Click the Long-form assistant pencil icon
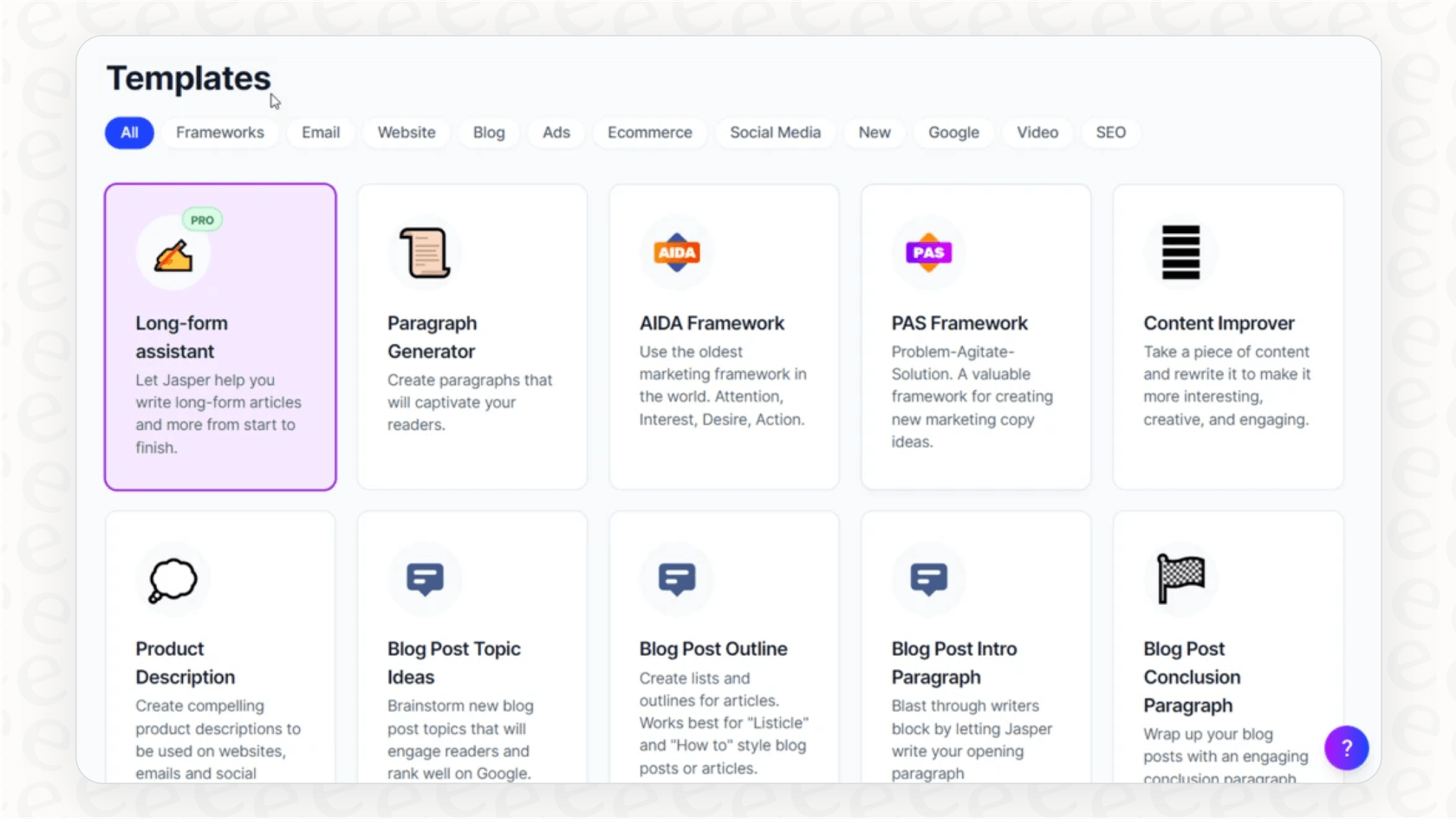Image resolution: width=1456 pixels, height=819 pixels. click(x=173, y=253)
